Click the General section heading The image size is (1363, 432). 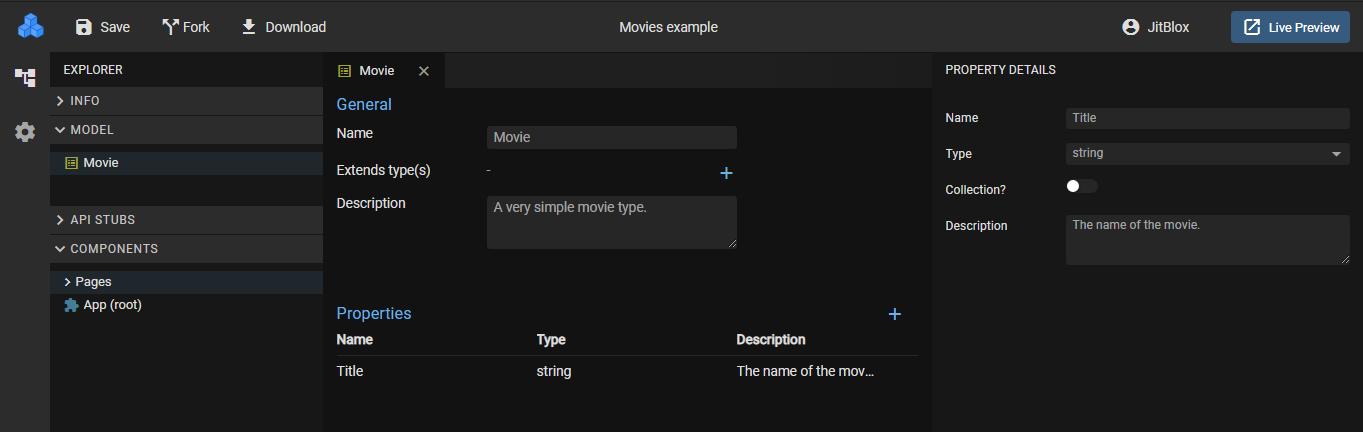tap(364, 105)
